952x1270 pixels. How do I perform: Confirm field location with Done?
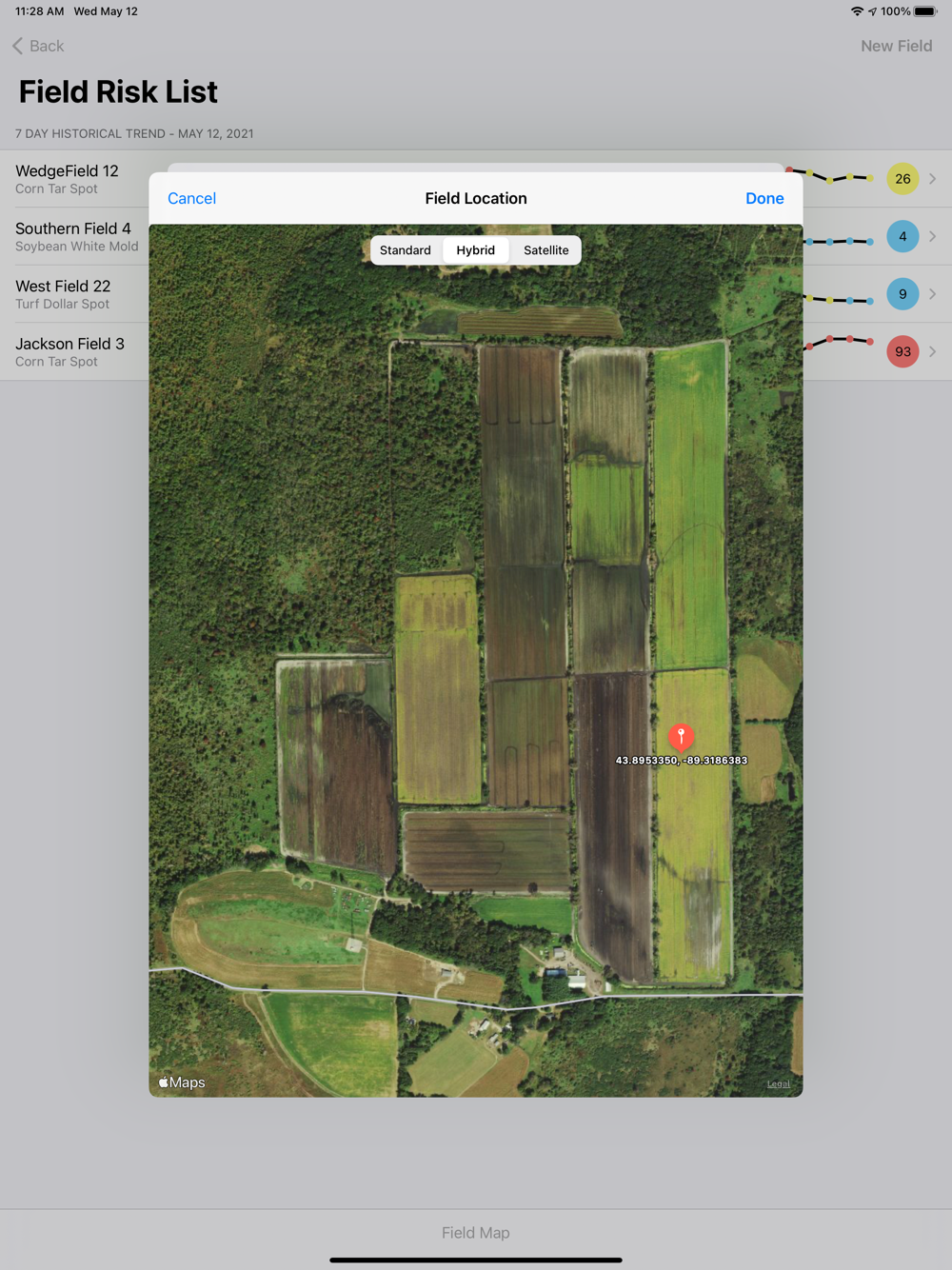pos(764,198)
